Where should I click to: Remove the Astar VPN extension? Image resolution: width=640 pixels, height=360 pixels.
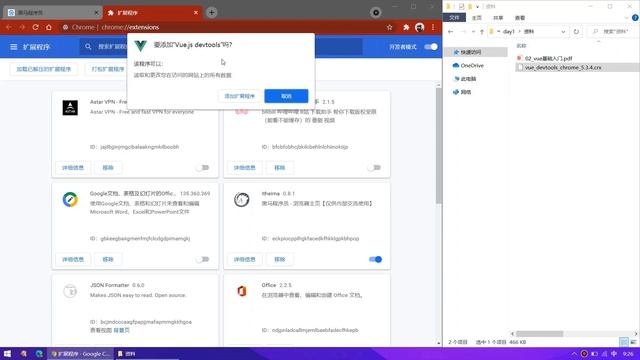(x=108, y=168)
